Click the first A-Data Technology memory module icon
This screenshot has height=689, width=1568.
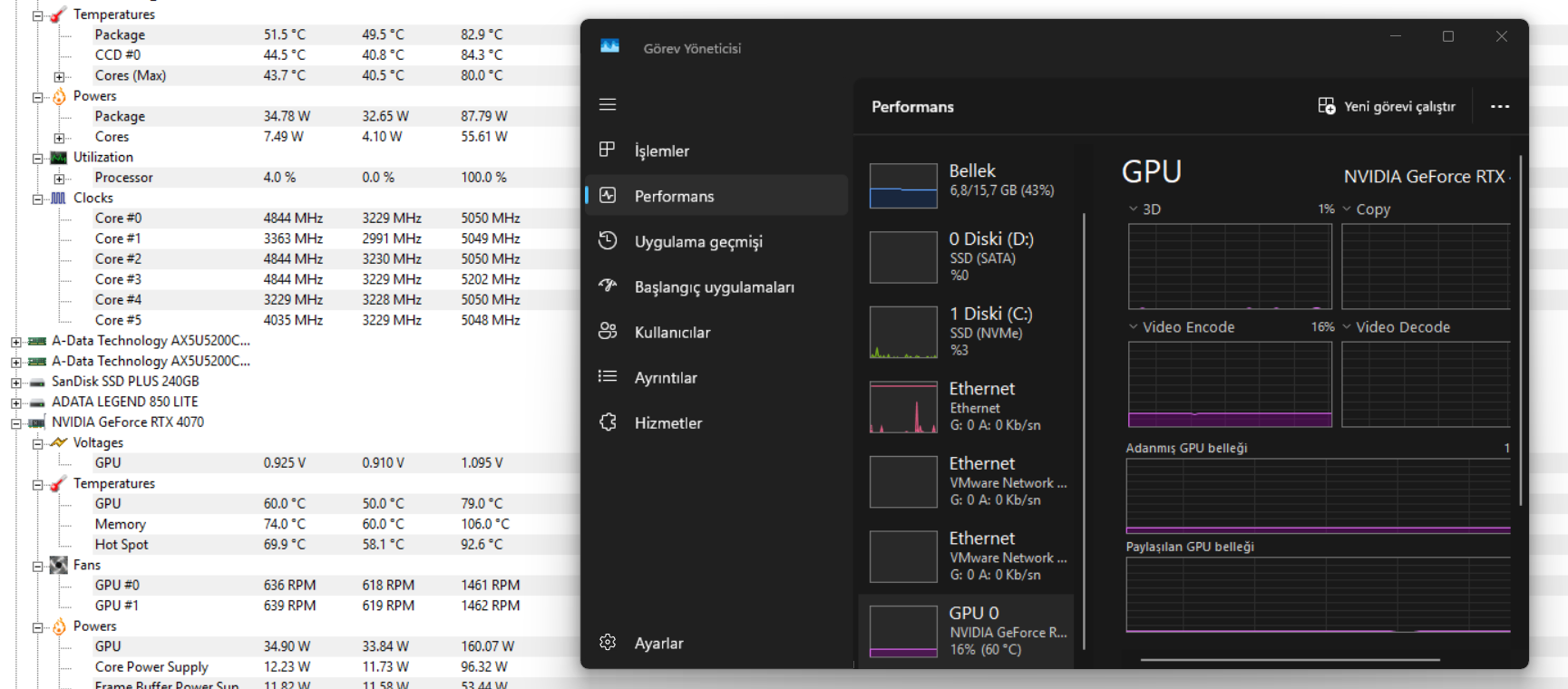pos(37,341)
